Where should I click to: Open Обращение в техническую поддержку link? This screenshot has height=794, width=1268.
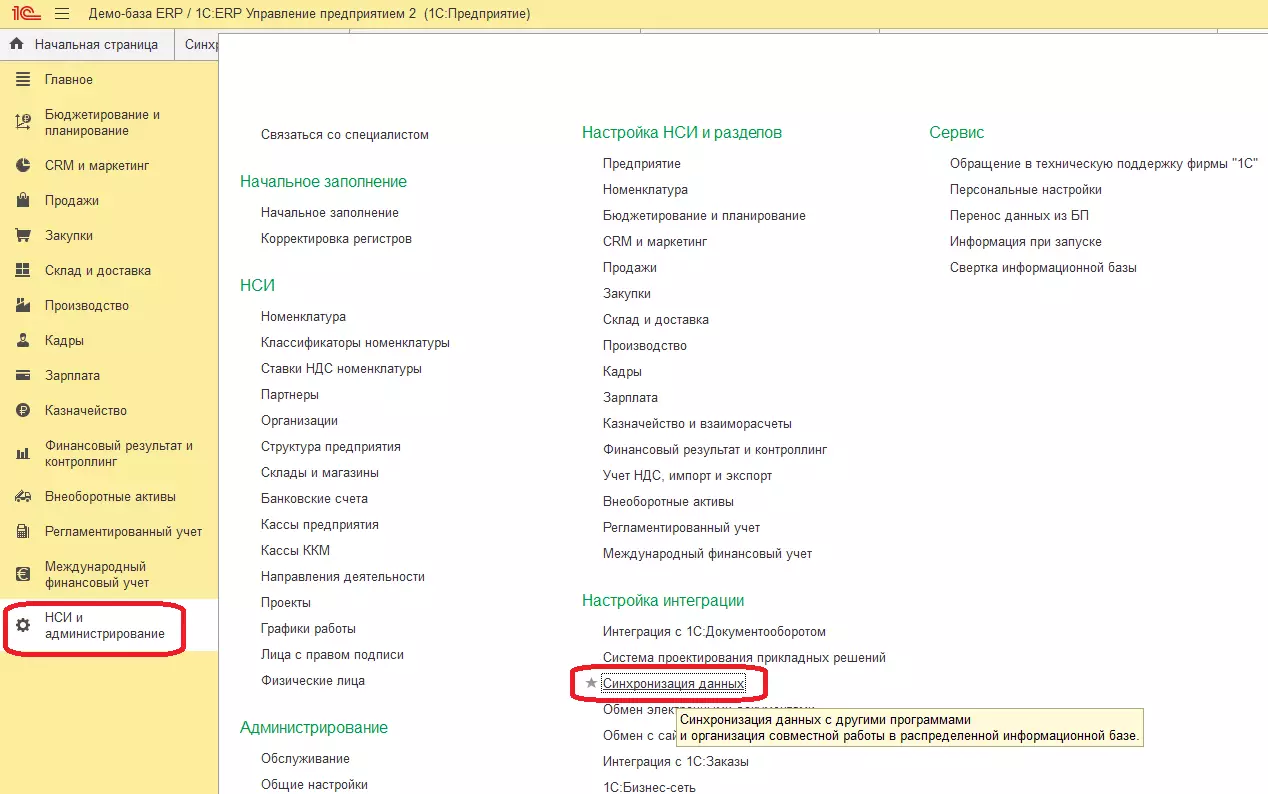coord(1104,164)
